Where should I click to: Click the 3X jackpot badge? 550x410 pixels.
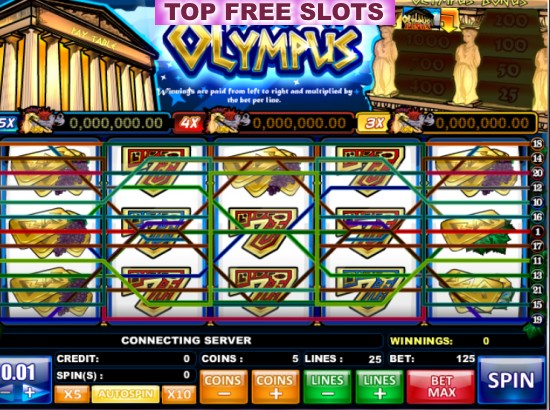374,123
